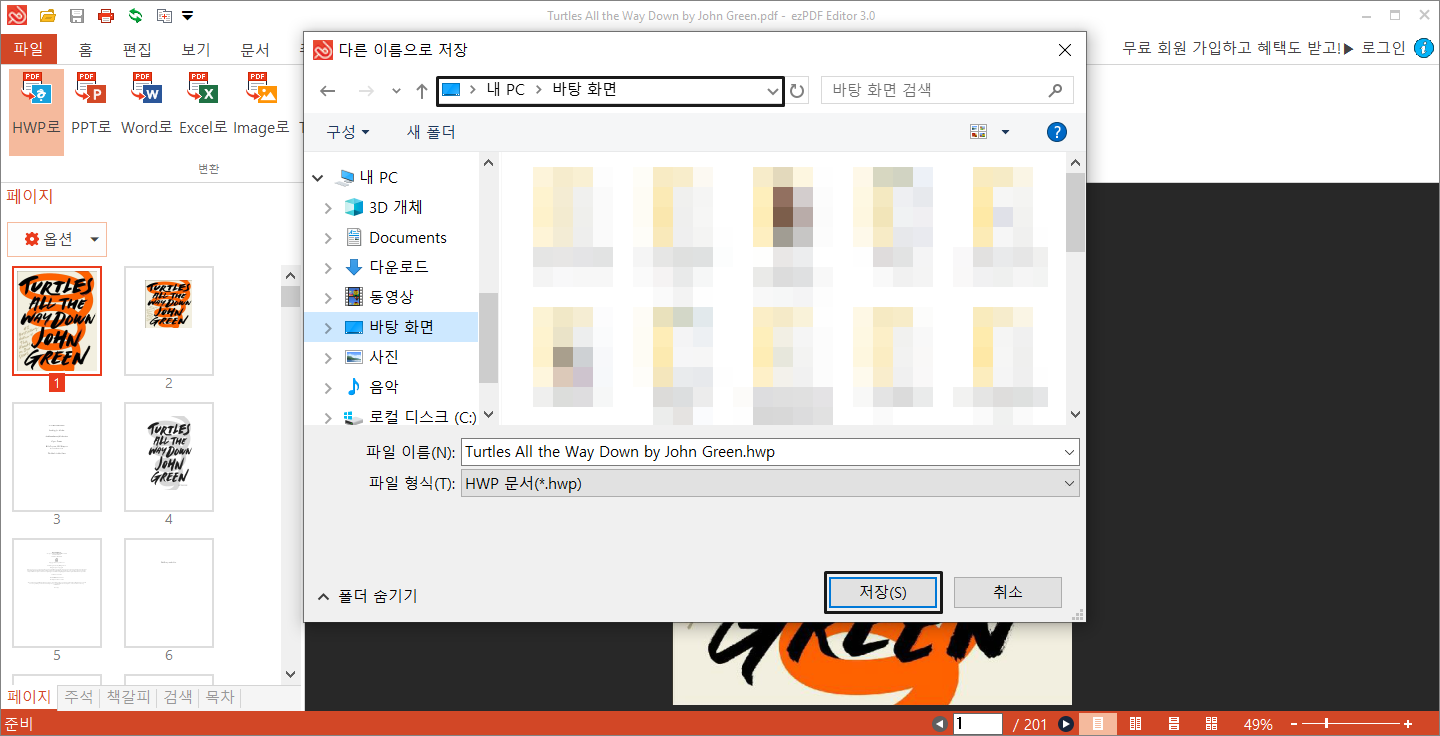Open the 홈 ribbon tab
The width and height of the screenshot is (1440, 736).
point(85,49)
